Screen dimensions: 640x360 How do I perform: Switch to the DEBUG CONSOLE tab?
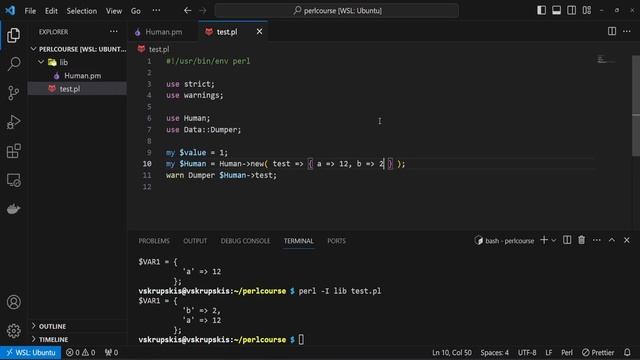point(245,241)
